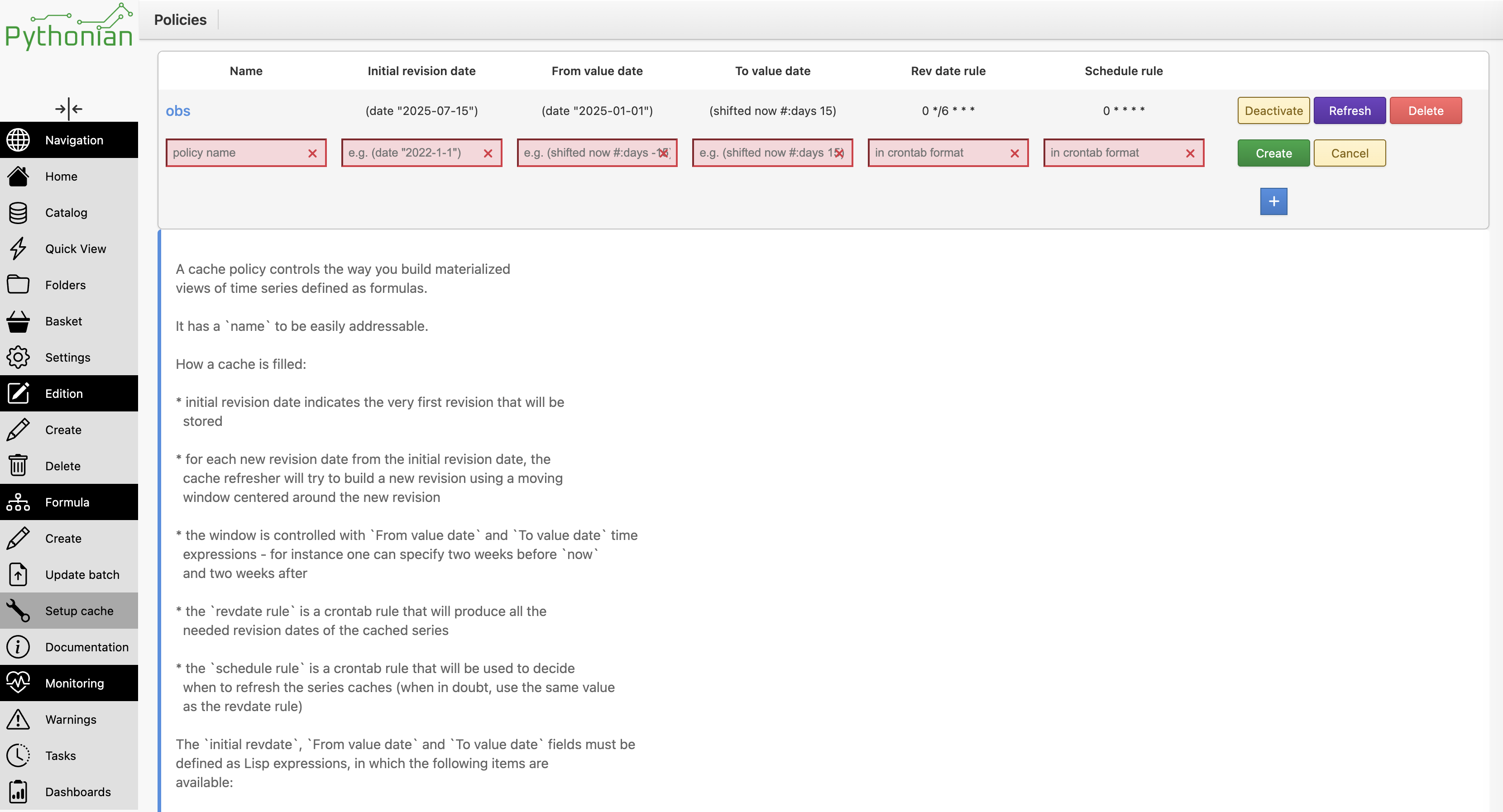The height and width of the screenshot is (812, 1503).
Task: Click the Warnings triangle icon
Action: (x=18, y=719)
